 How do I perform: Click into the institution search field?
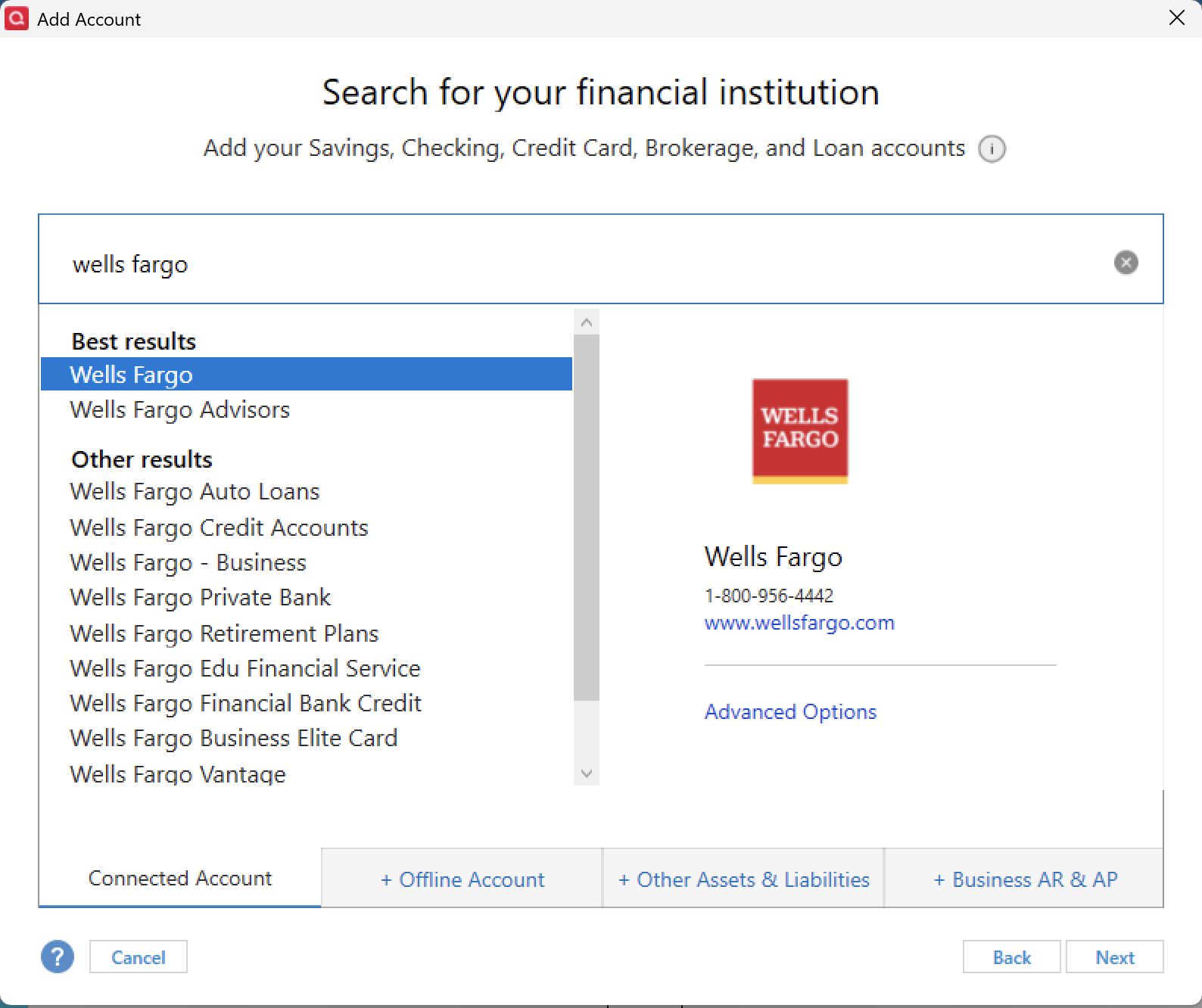(575, 263)
